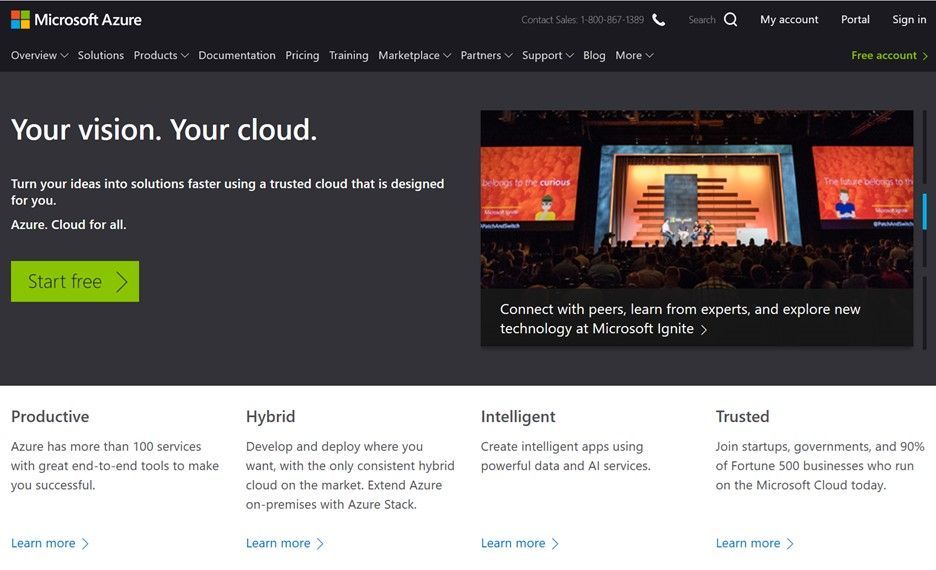
Task: Click Sign in
Action: pyautogui.click(x=909, y=20)
